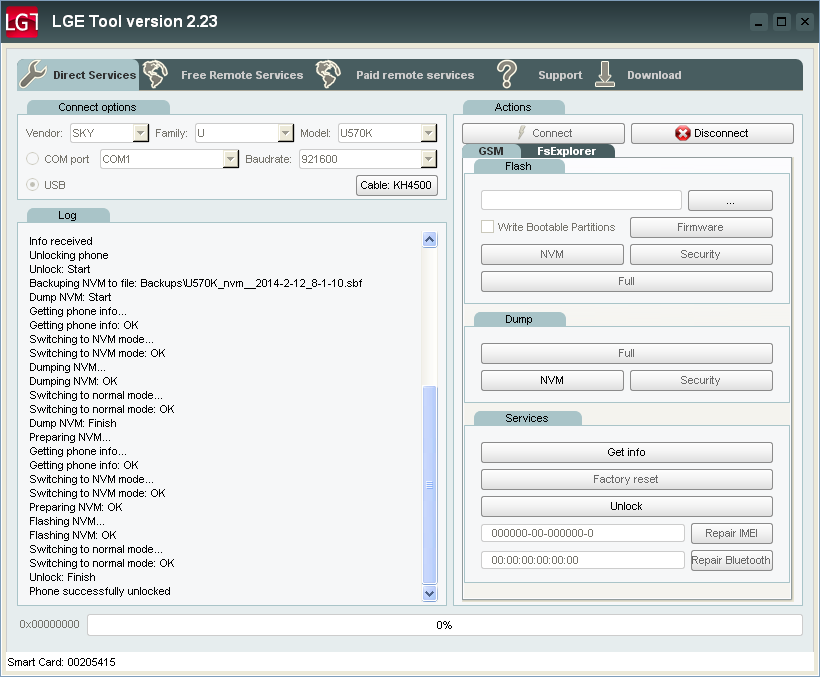820x677 pixels.
Task: Click the Connect button
Action: pos(543,133)
